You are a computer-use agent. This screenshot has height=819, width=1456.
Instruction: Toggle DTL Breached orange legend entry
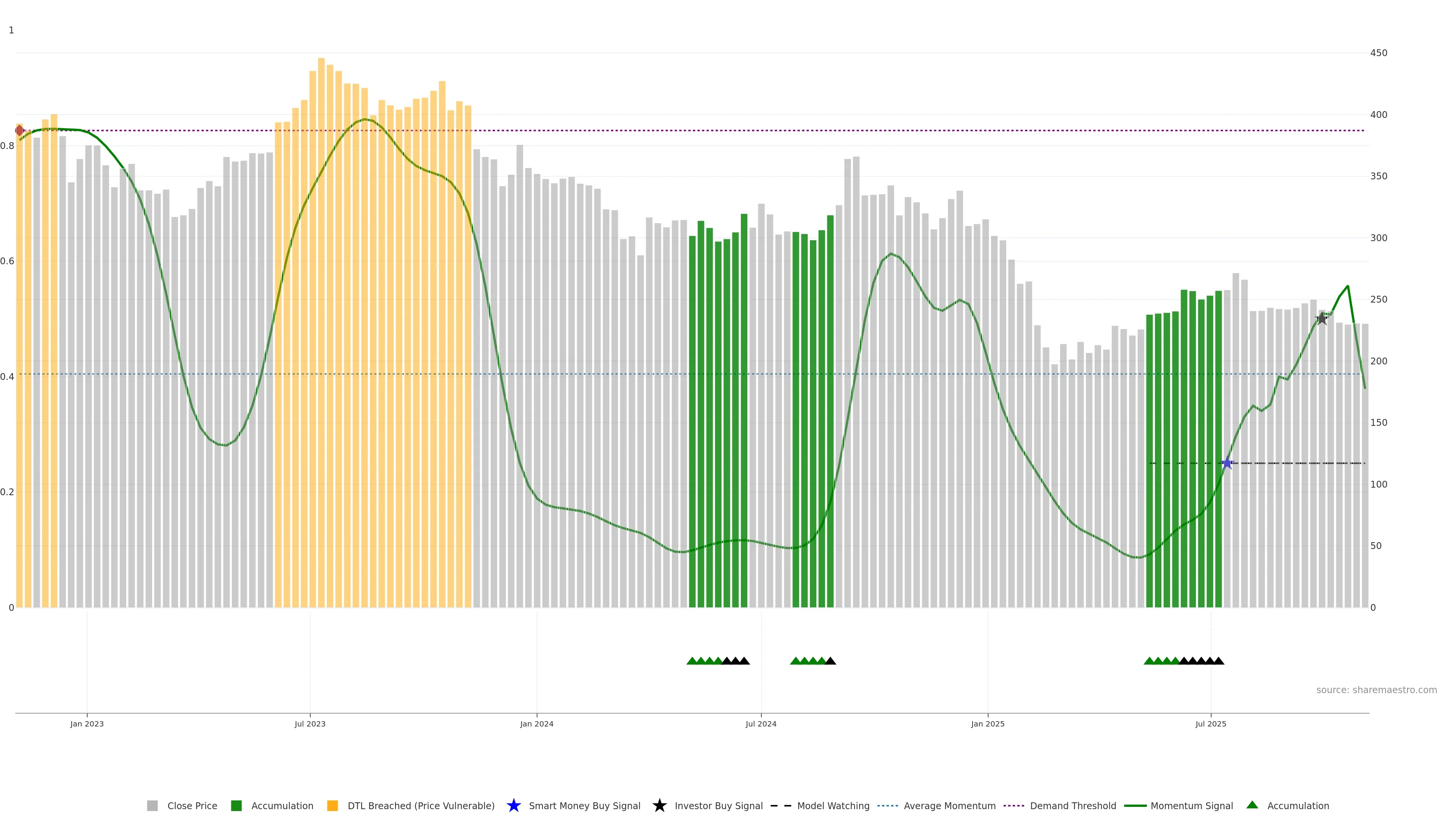[x=333, y=805]
